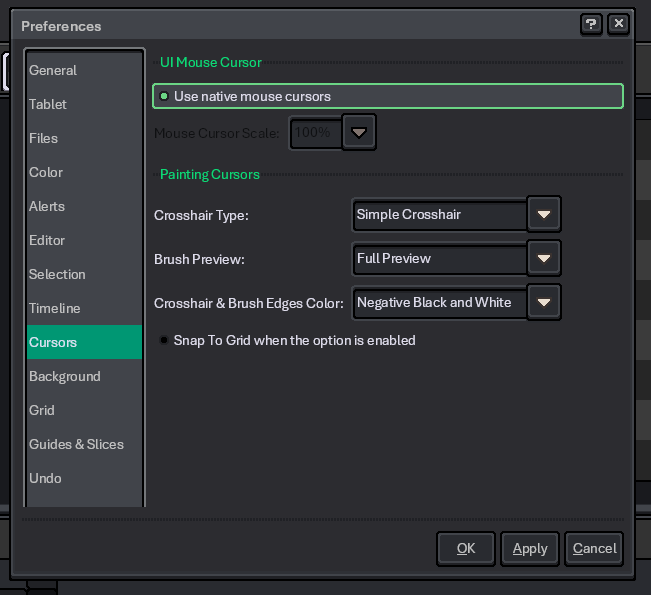Show the Background preferences section
The width and height of the screenshot is (651, 595).
pyautogui.click(x=65, y=377)
